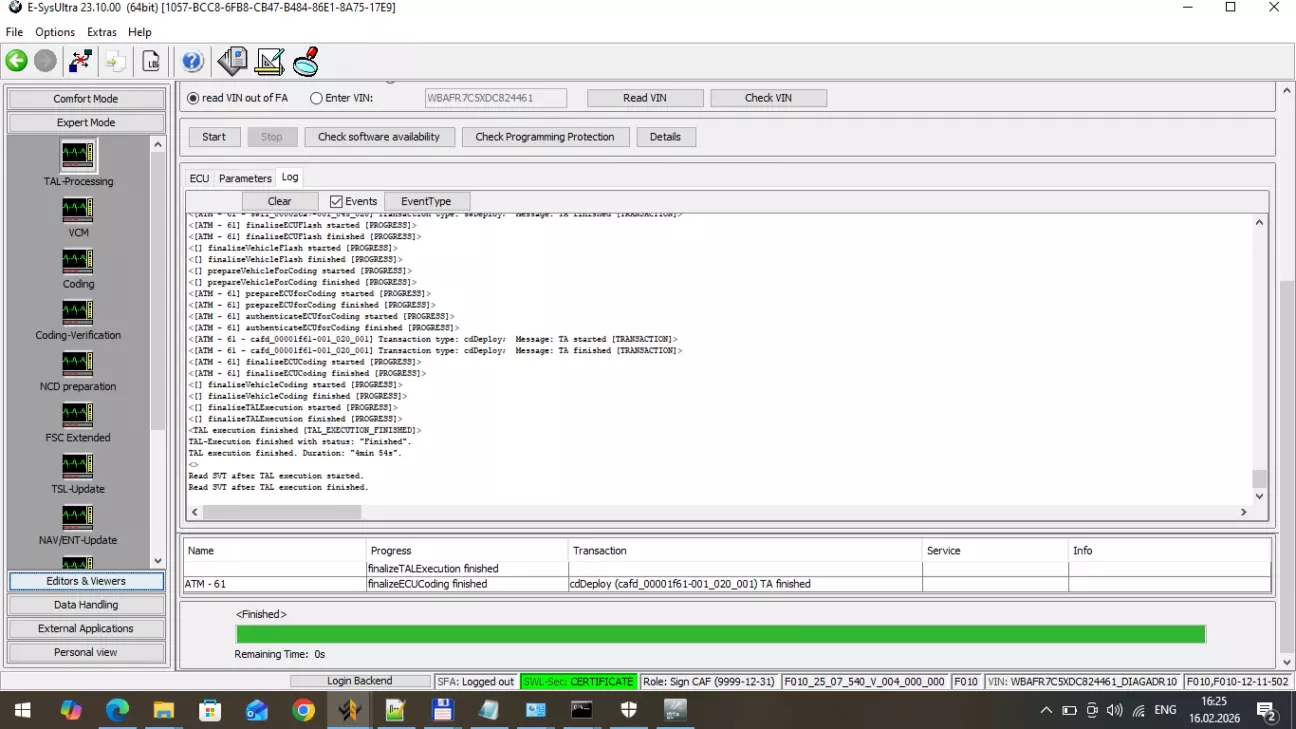Open TAL-Processing module in sidebar
Viewport: 1296px width, 729px height.
(78, 155)
